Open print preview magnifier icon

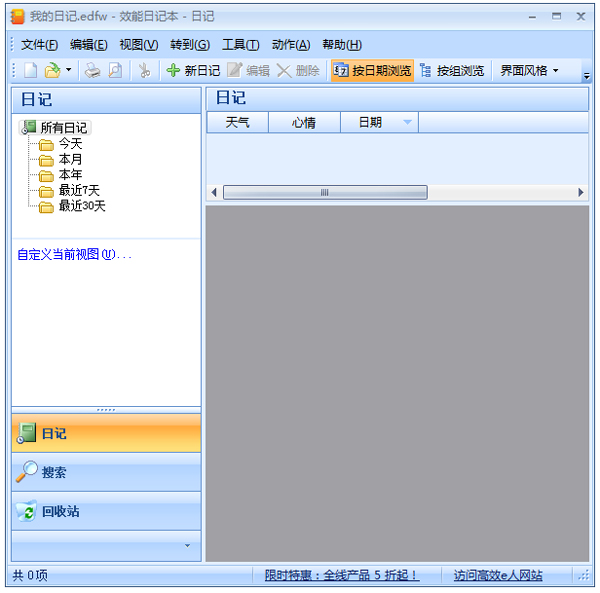tap(115, 71)
